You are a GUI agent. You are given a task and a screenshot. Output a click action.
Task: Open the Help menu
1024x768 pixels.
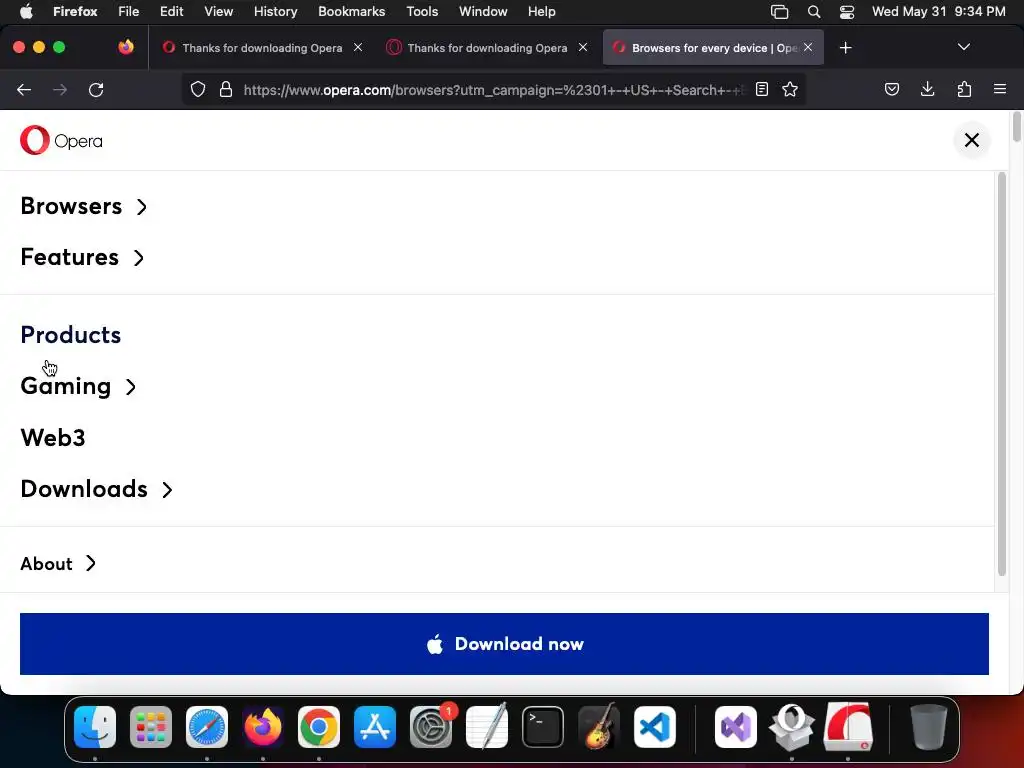pyautogui.click(x=541, y=11)
